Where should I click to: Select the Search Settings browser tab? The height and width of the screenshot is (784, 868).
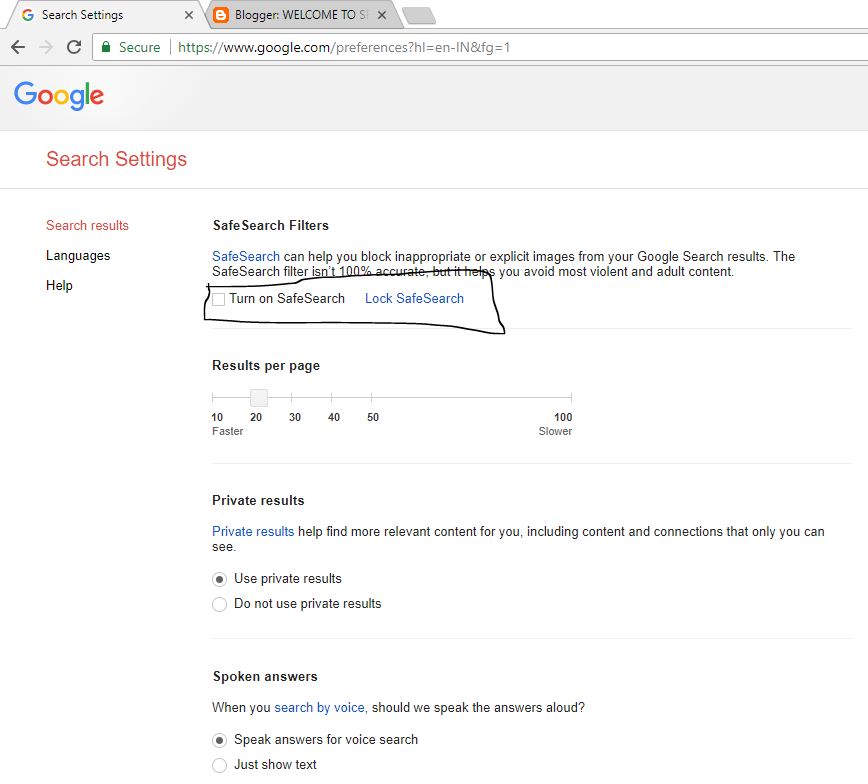[107, 15]
